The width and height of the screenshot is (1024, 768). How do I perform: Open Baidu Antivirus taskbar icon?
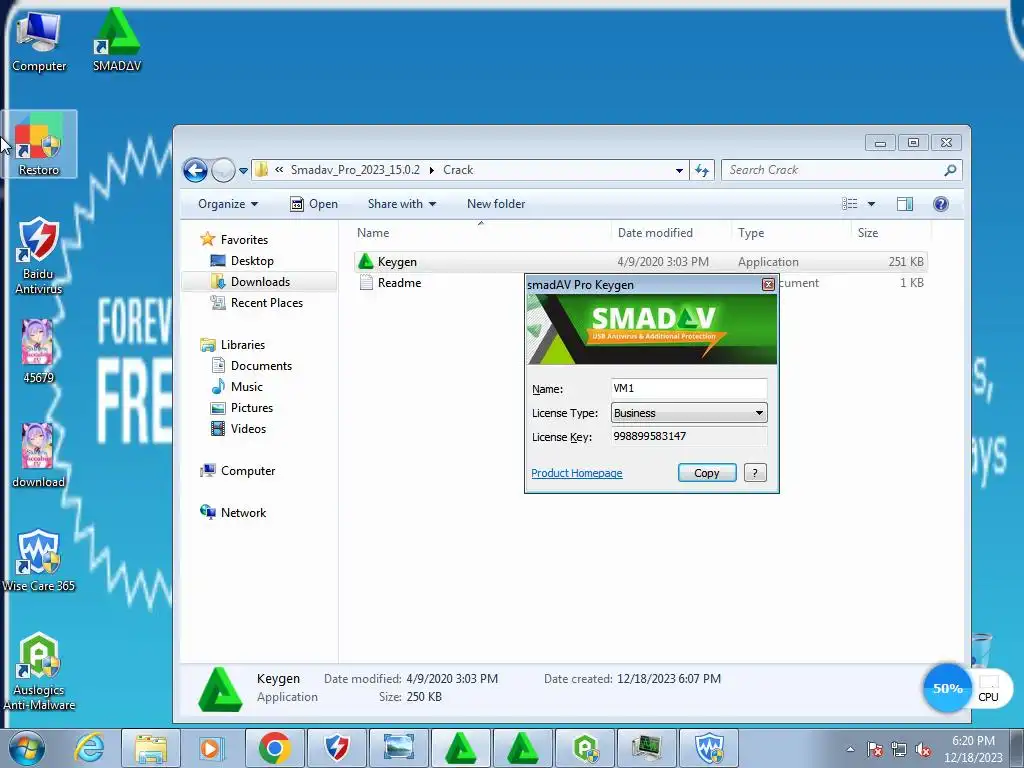336,748
